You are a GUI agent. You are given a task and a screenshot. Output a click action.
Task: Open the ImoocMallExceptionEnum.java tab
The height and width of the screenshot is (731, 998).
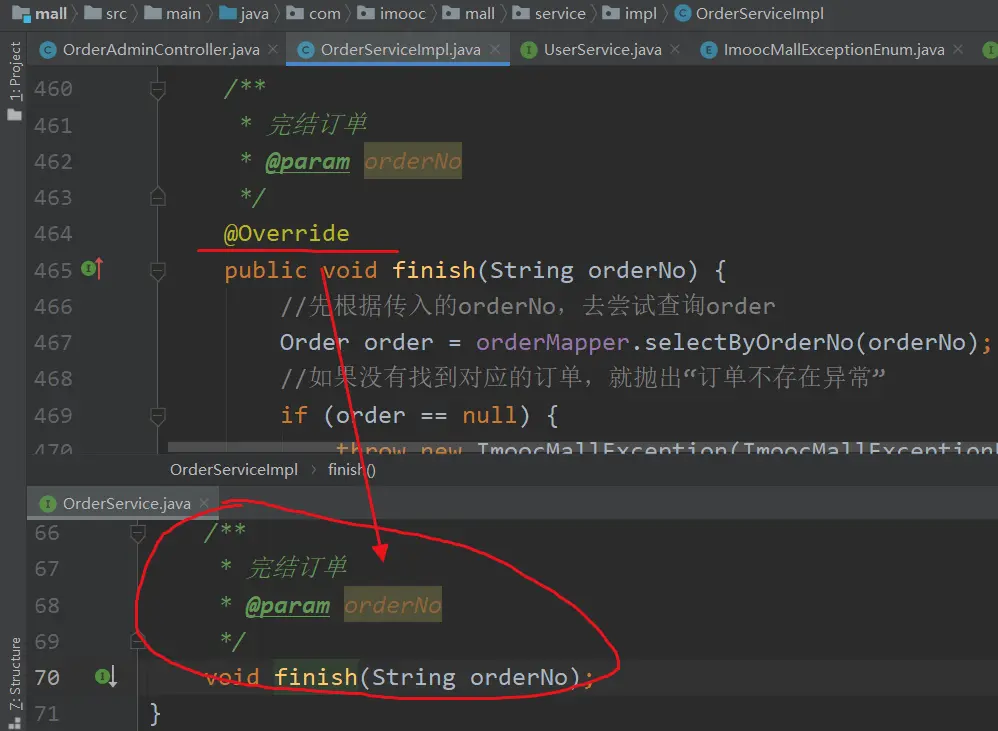click(833, 49)
